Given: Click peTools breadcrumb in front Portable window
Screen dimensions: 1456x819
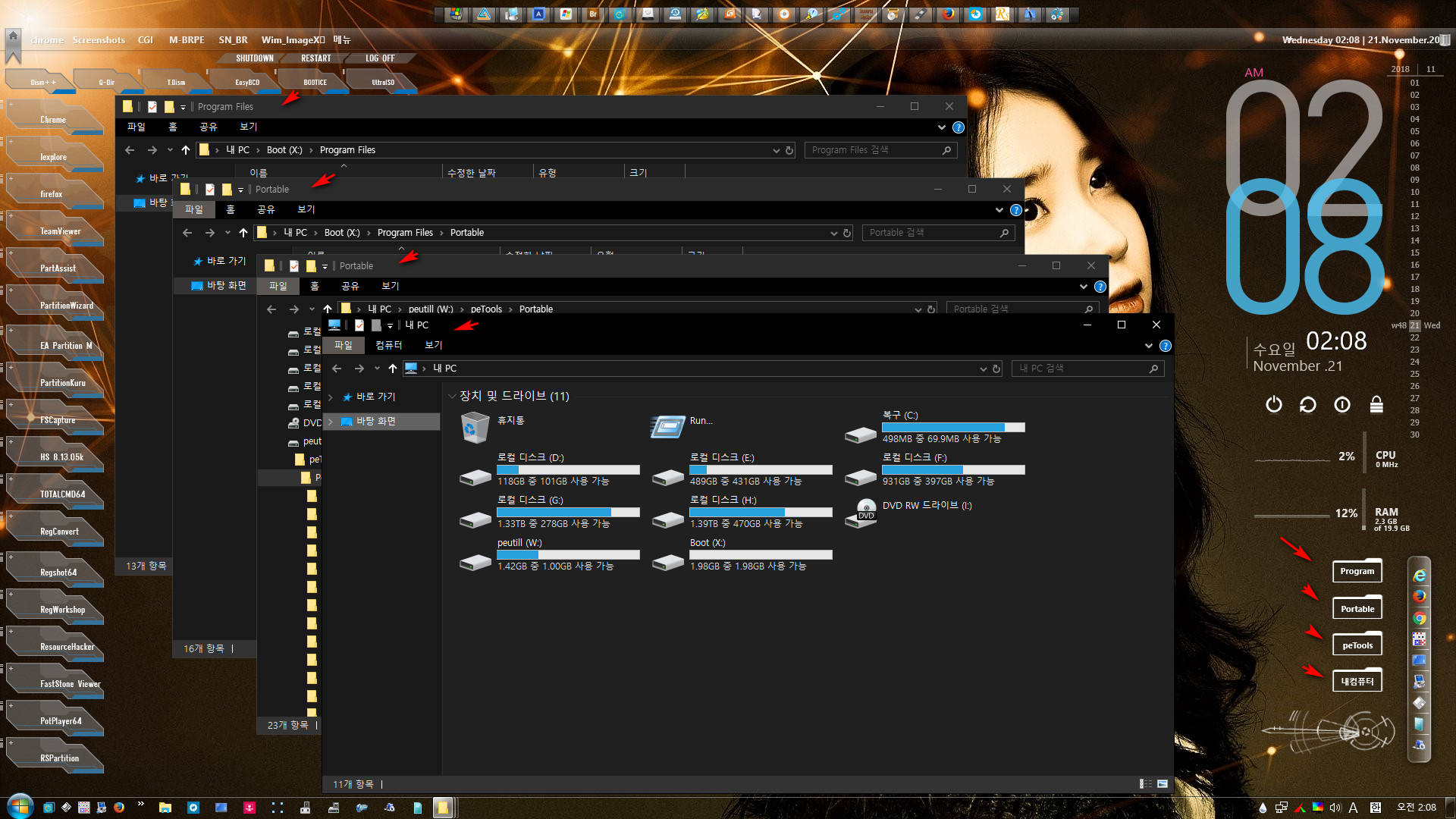Looking at the screenshot, I should [x=486, y=309].
